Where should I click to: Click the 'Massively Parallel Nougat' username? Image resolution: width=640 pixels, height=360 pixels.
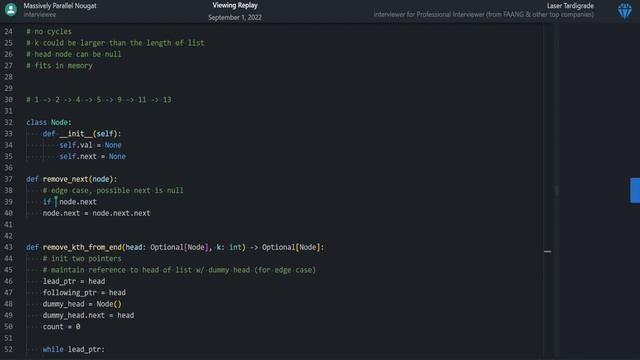pos(60,6)
